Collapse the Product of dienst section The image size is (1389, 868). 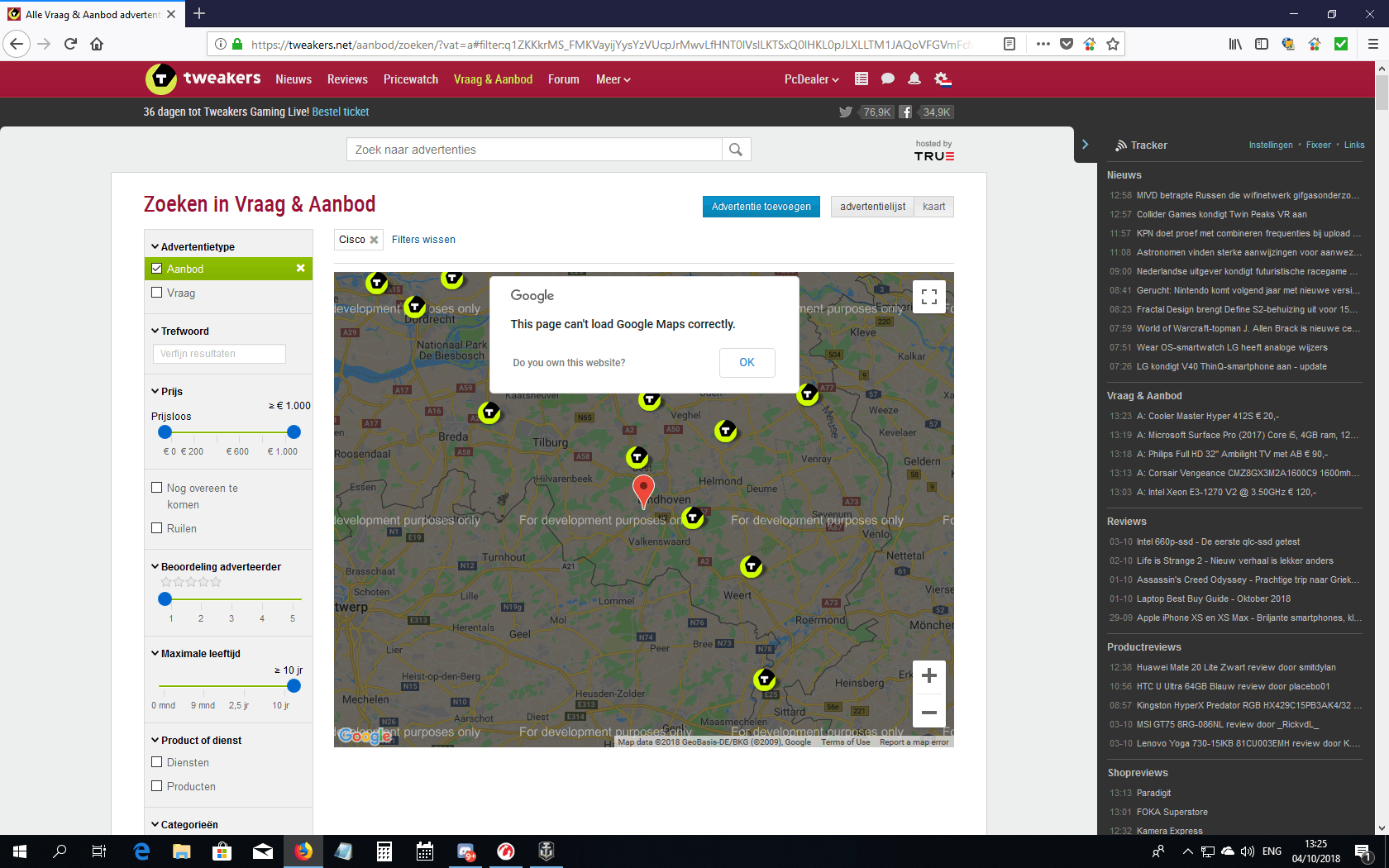point(197,741)
